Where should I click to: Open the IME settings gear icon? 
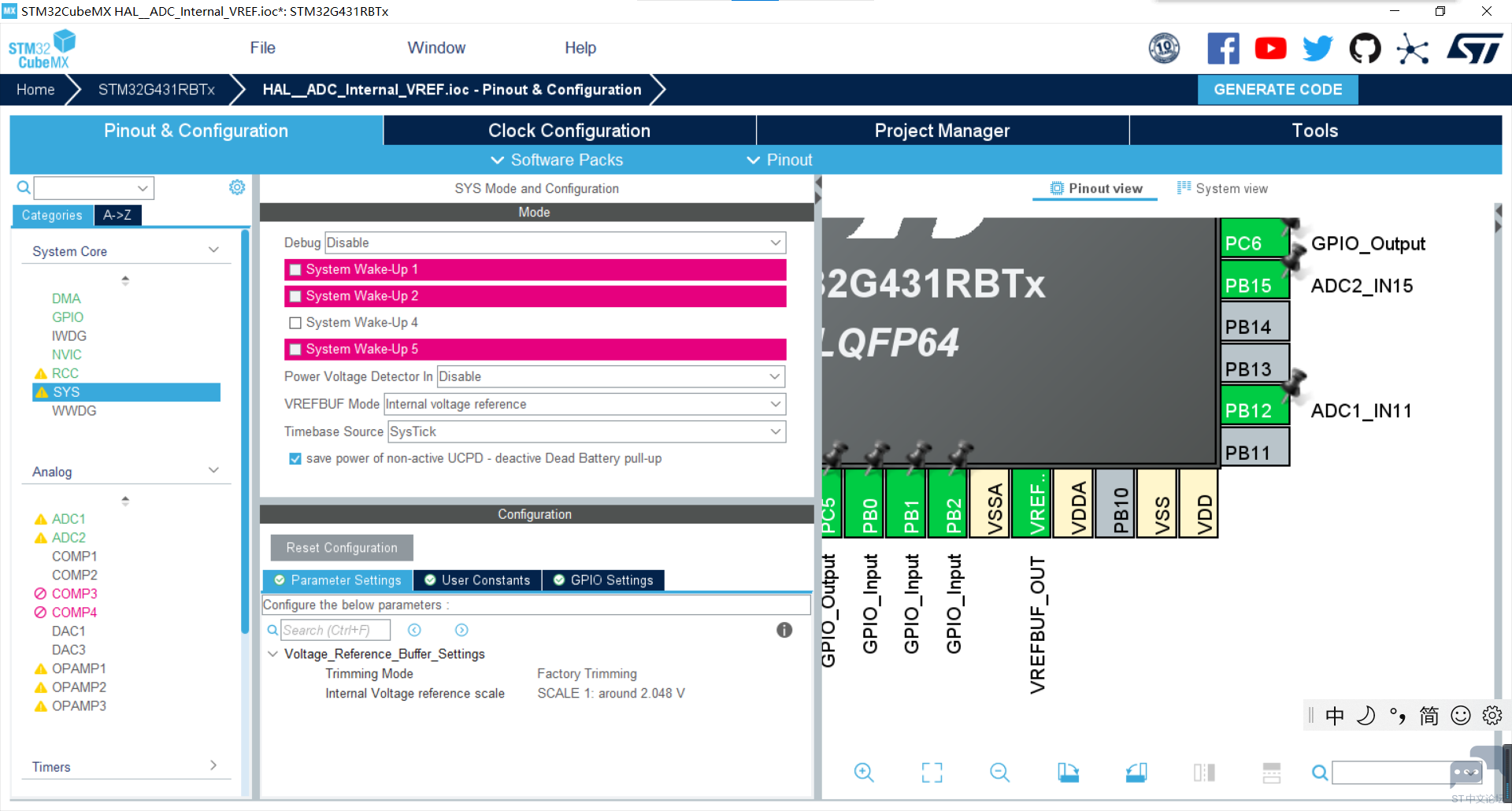pyautogui.click(x=1492, y=715)
